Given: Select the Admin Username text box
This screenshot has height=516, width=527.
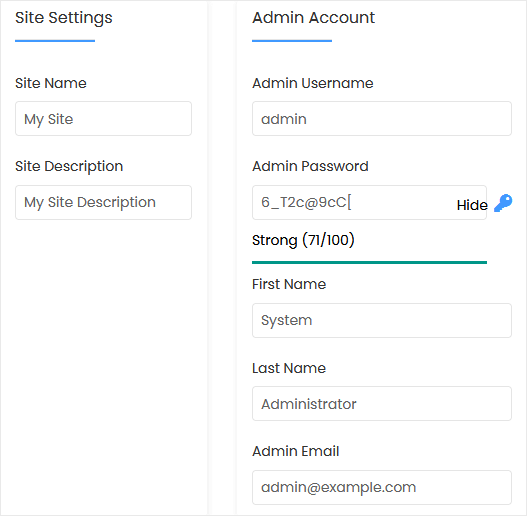Looking at the screenshot, I should (382, 119).
